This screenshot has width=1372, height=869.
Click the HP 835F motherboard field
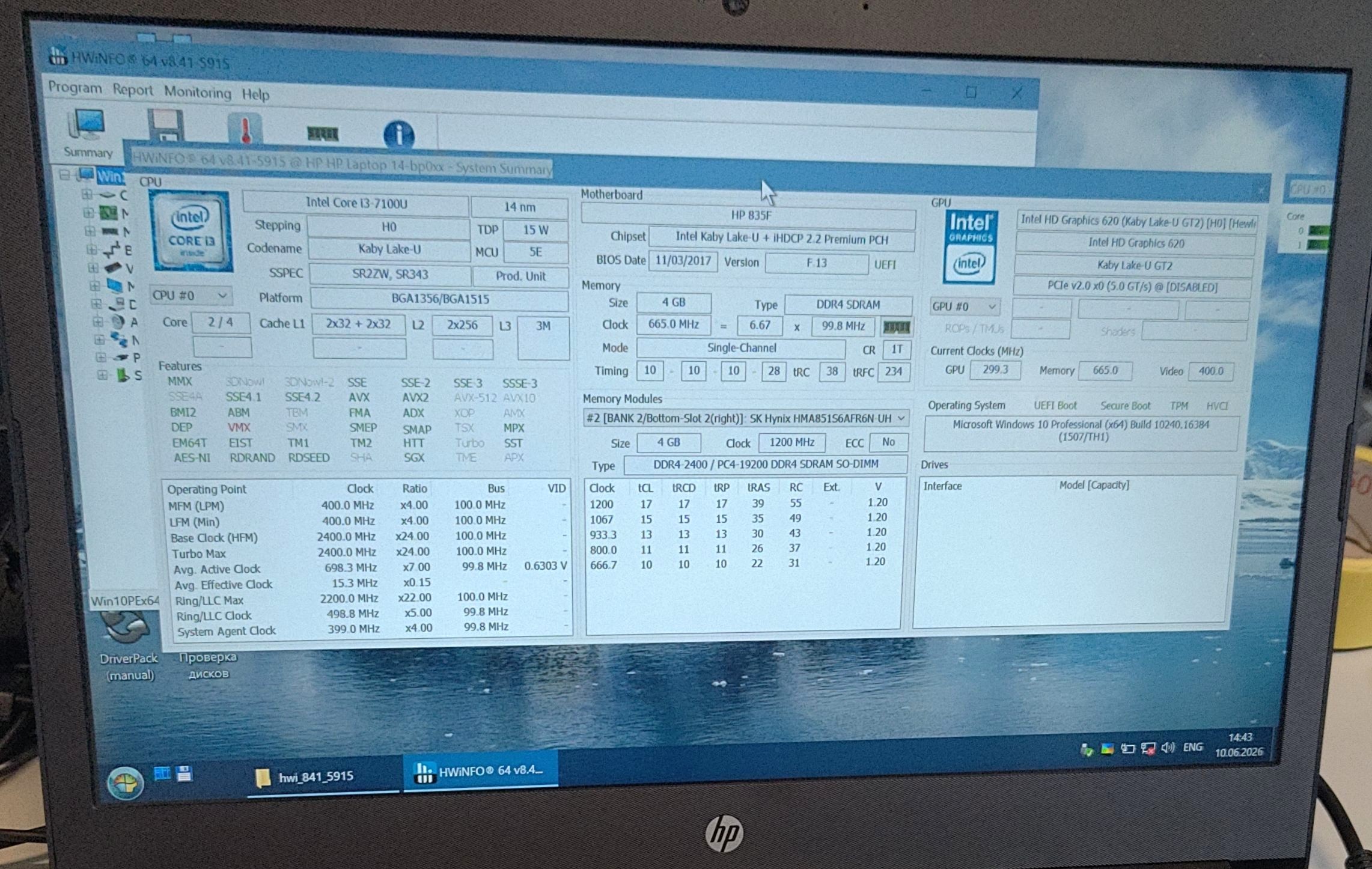[749, 216]
